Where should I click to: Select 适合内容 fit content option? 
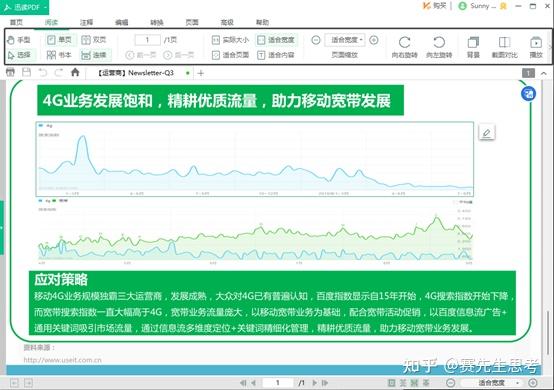point(276,55)
